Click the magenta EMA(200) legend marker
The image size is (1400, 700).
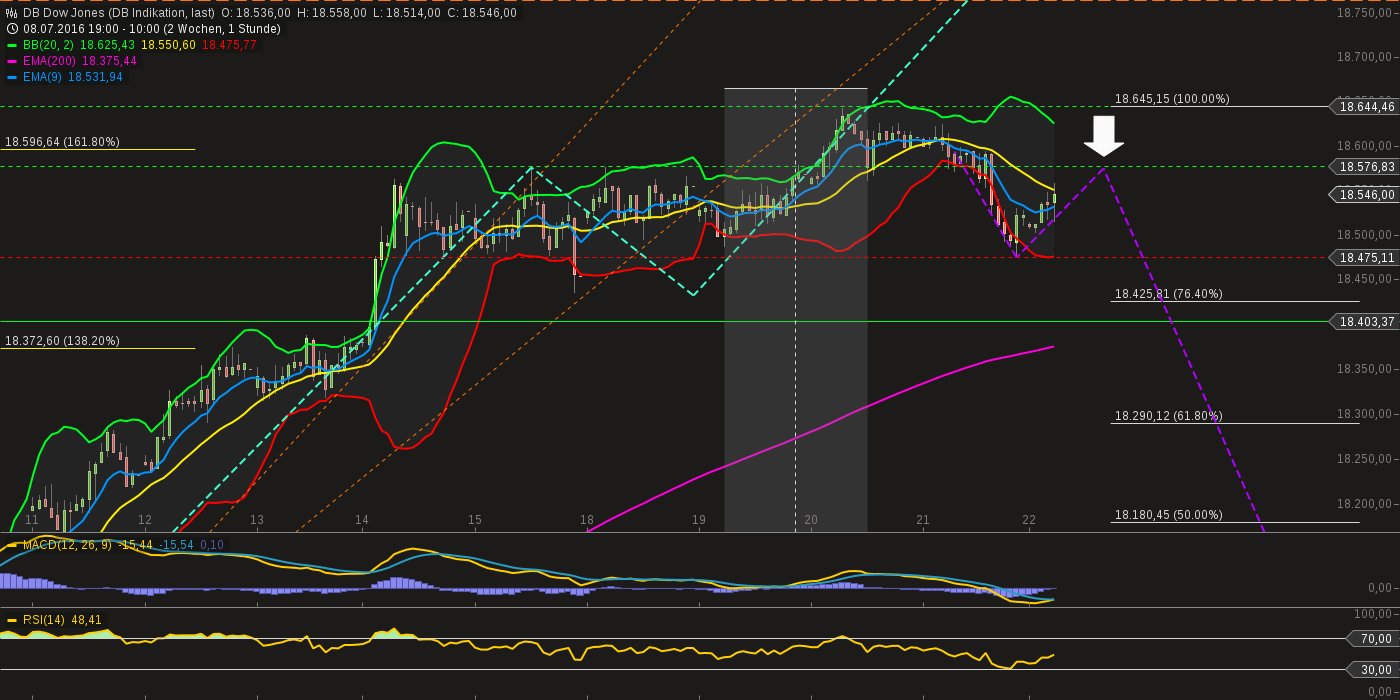coord(12,61)
